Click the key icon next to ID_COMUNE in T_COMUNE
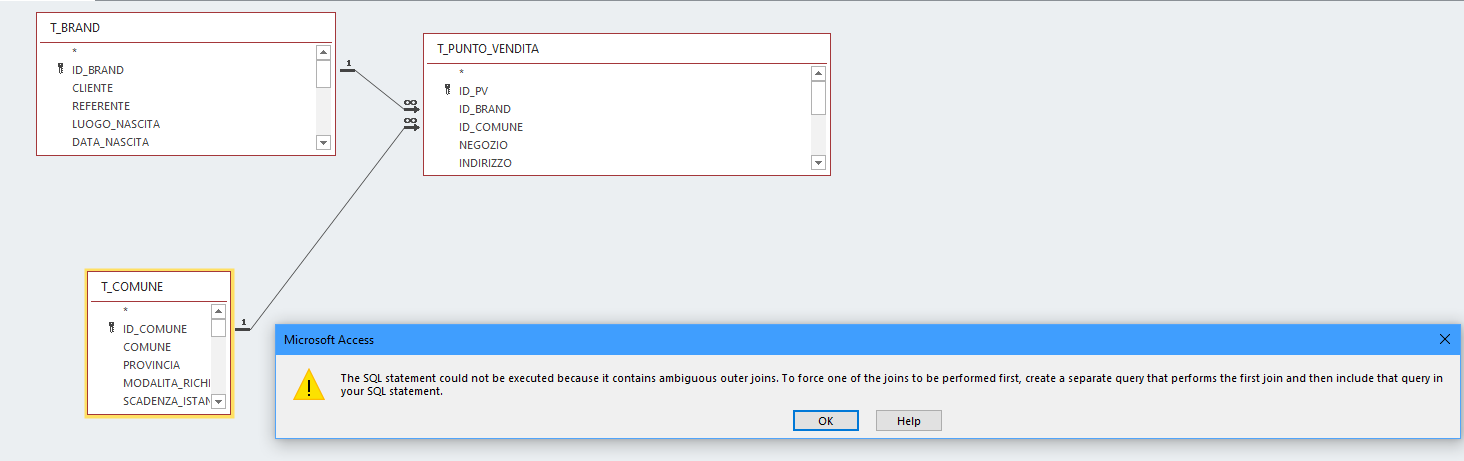 [x=111, y=328]
